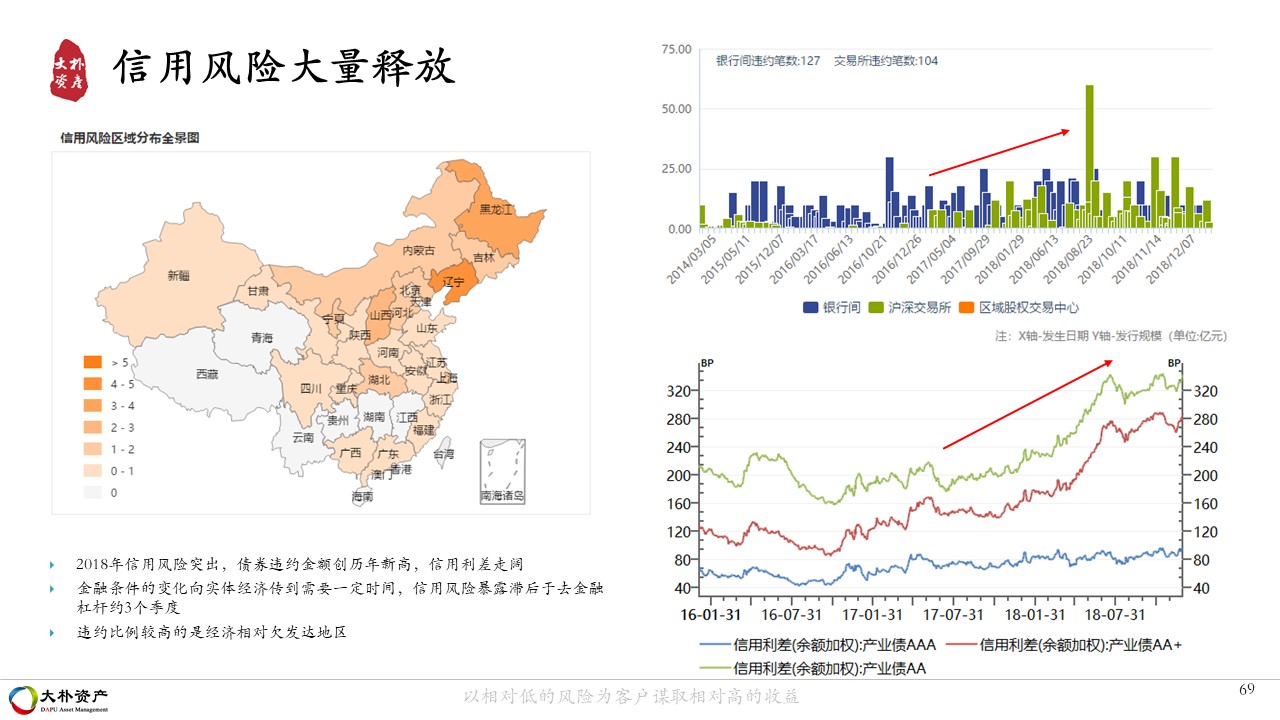Click the '1 - 2' legend color swatch

(93, 449)
